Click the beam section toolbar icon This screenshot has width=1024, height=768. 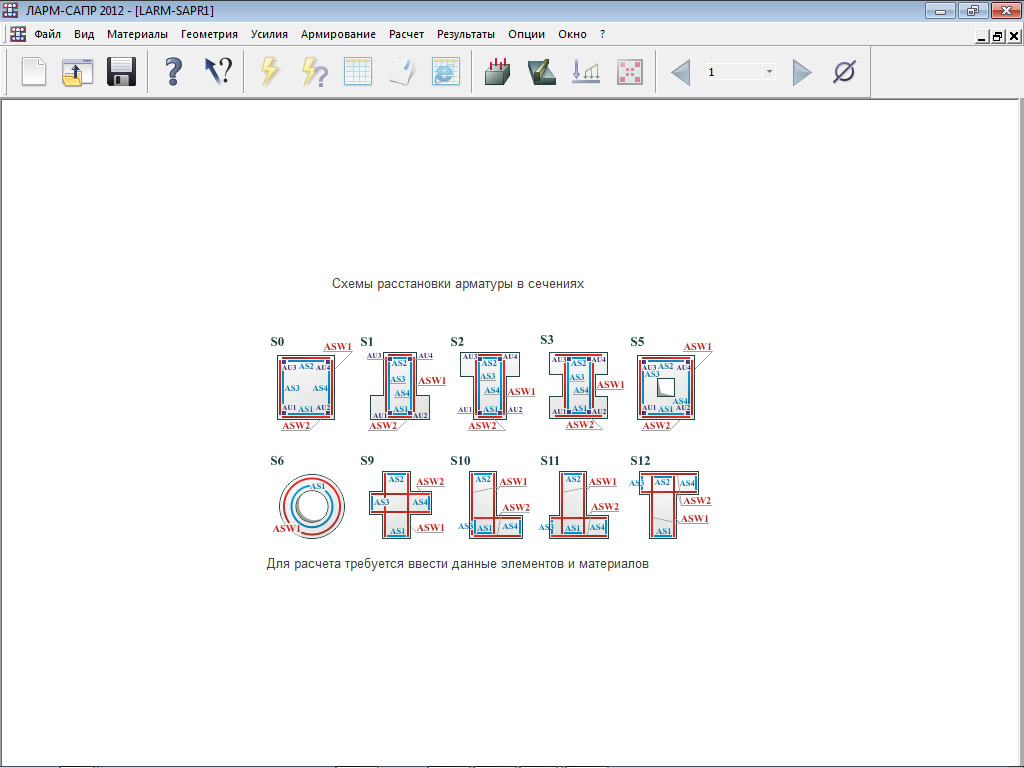tap(542, 72)
